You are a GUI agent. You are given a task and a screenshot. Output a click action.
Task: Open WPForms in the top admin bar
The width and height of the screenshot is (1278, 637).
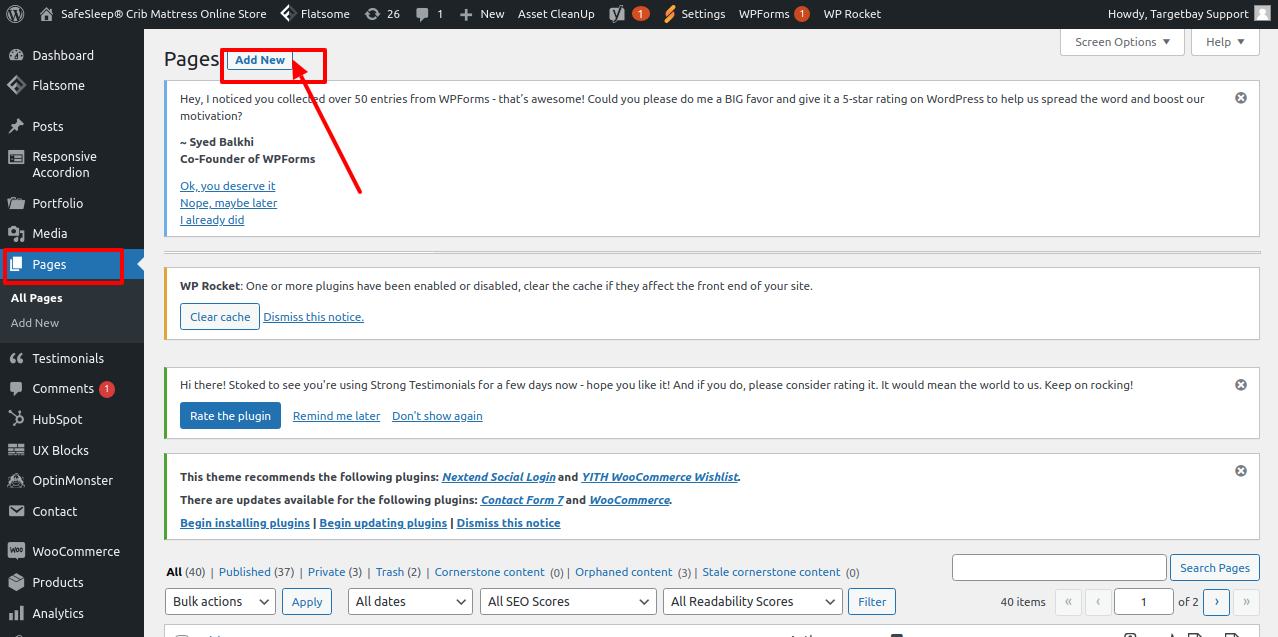point(773,14)
